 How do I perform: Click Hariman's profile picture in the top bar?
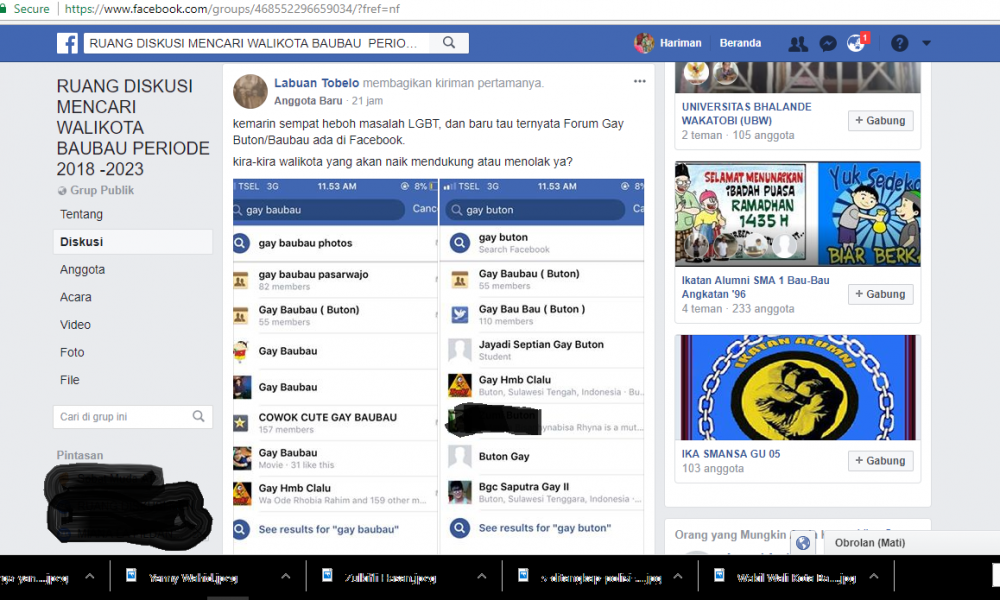coord(644,43)
